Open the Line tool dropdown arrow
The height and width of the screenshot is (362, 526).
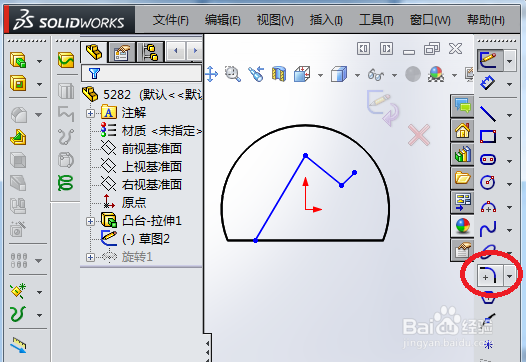(510, 115)
